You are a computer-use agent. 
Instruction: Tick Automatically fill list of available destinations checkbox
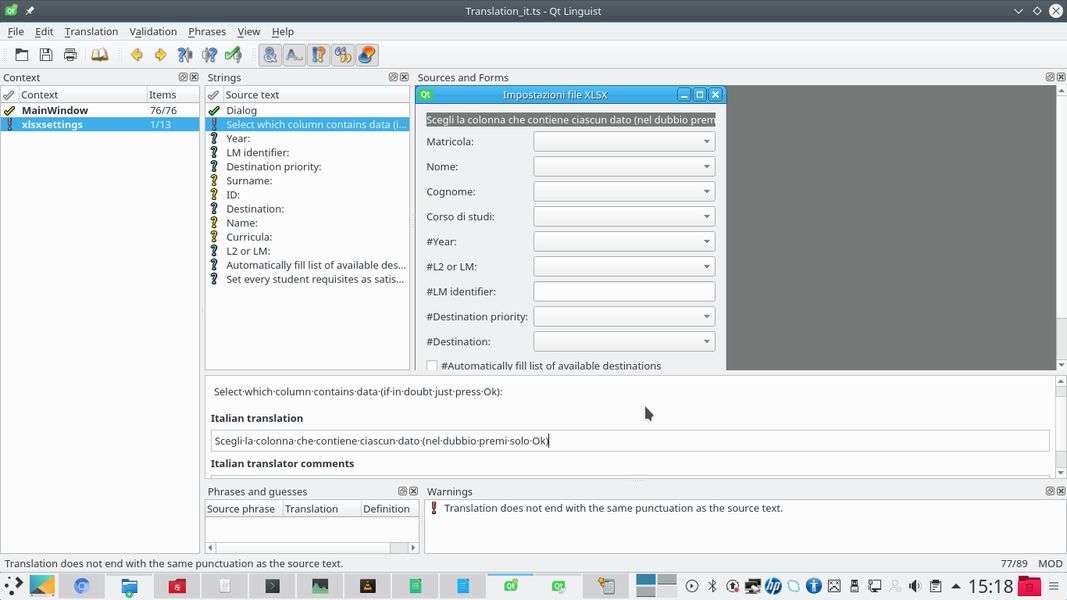coord(431,366)
